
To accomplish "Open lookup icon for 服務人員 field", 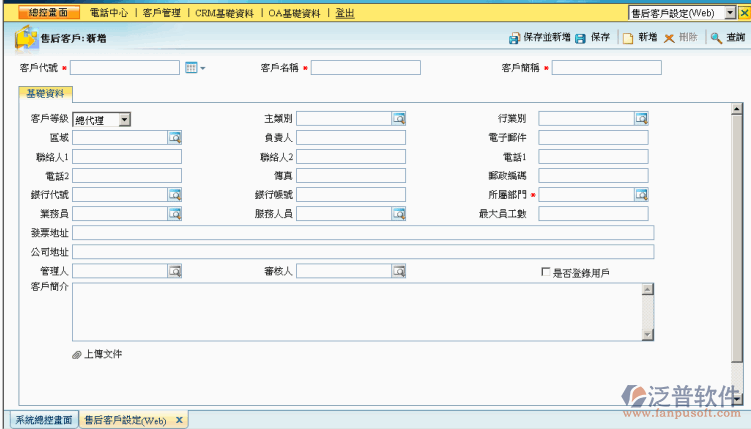I will click(x=399, y=214).
